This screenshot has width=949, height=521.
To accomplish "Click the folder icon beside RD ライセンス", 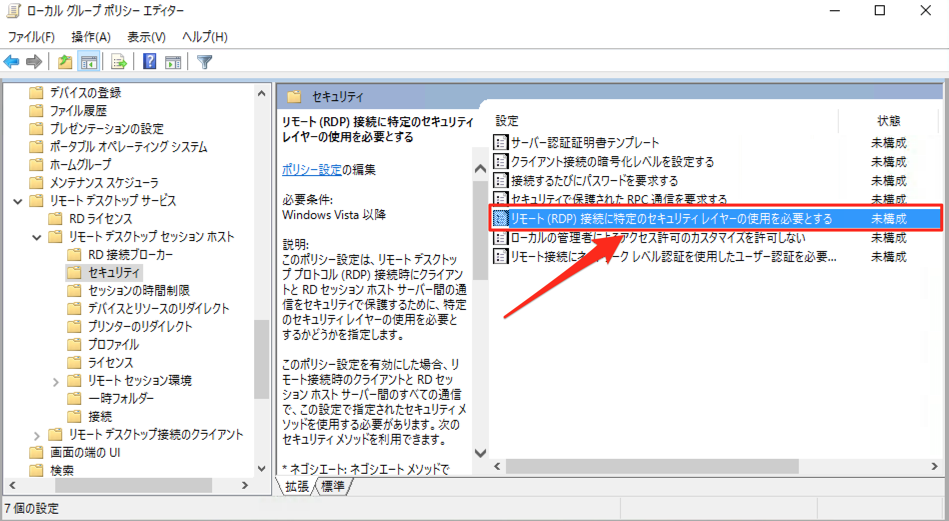I will 56,218.
